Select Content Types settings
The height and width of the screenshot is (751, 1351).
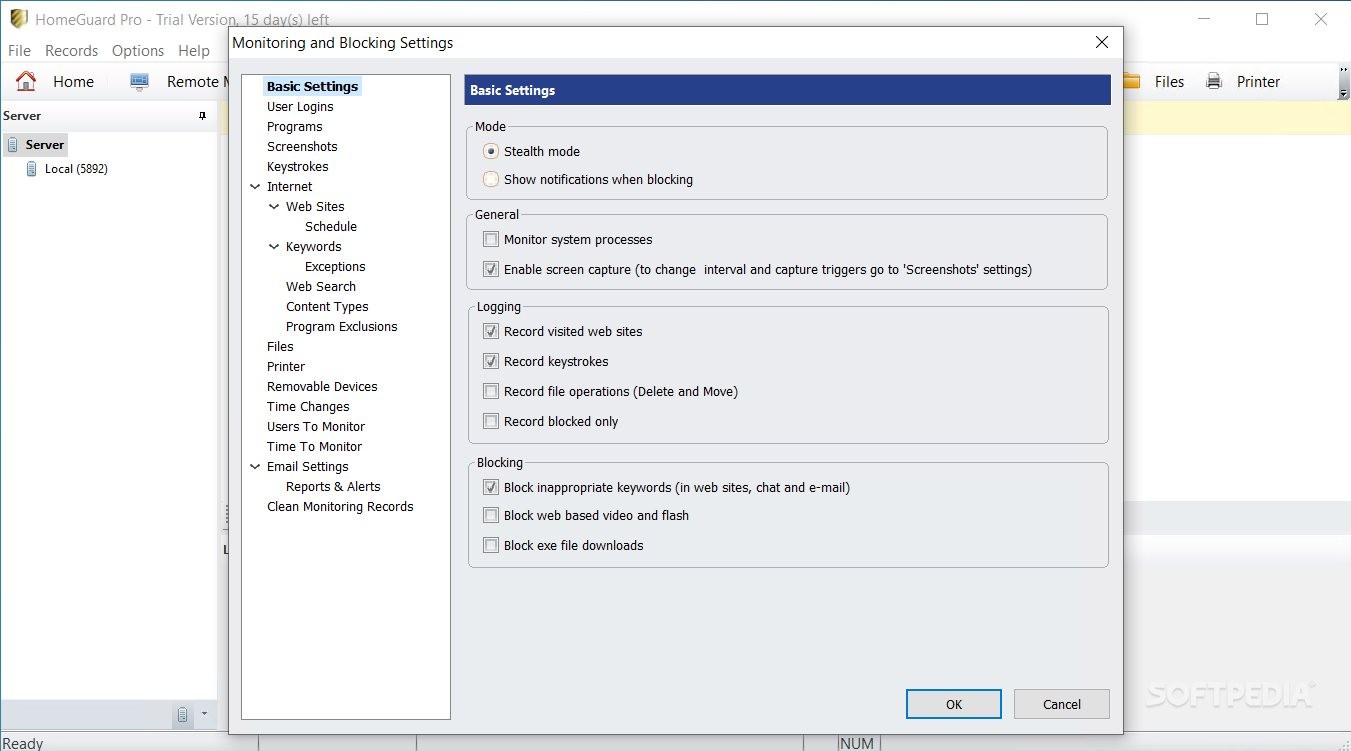pos(327,307)
